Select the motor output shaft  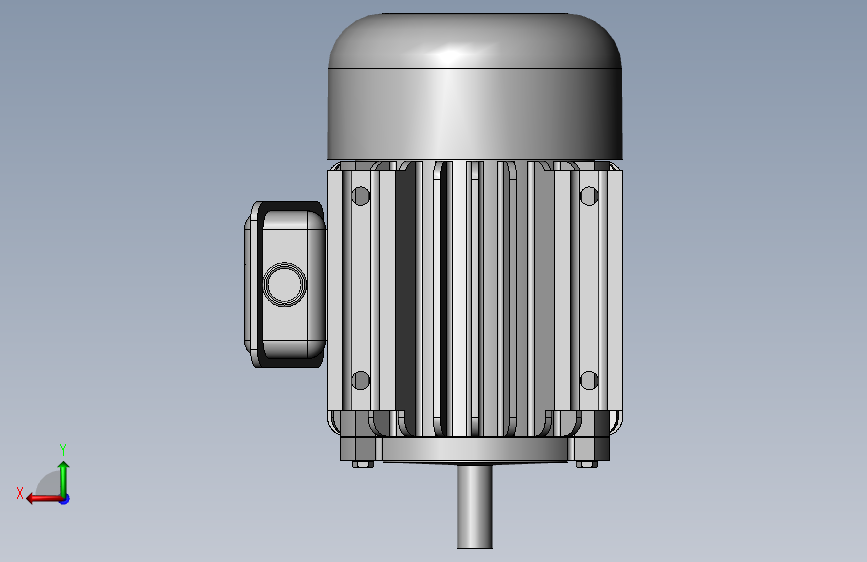[474, 506]
